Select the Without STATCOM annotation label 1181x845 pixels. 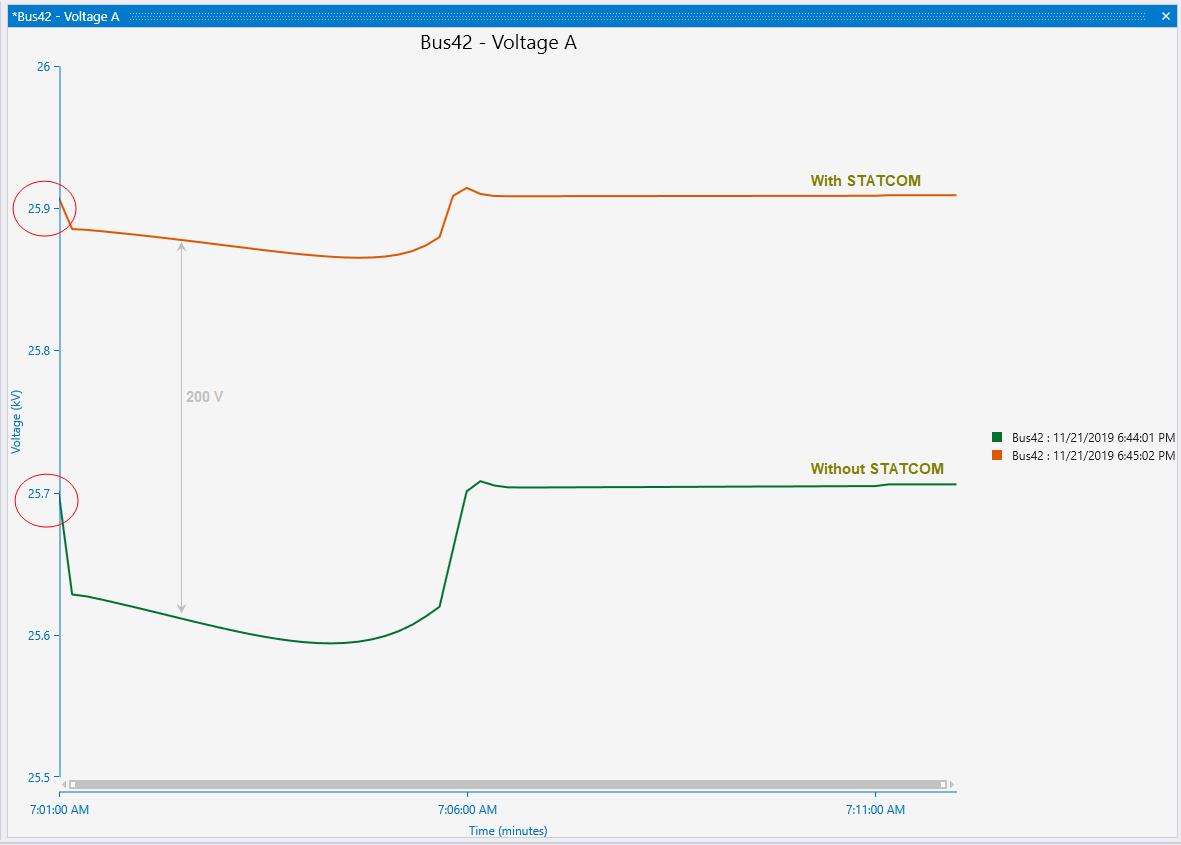coord(875,469)
